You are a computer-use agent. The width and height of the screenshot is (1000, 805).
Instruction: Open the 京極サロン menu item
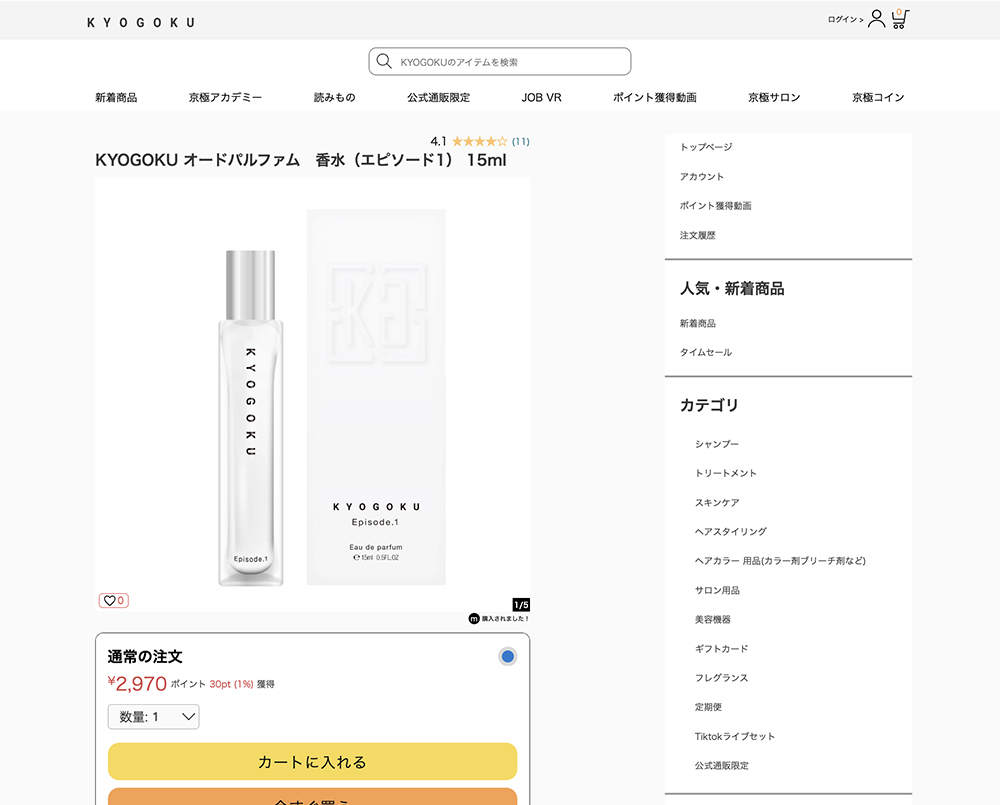(774, 98)
